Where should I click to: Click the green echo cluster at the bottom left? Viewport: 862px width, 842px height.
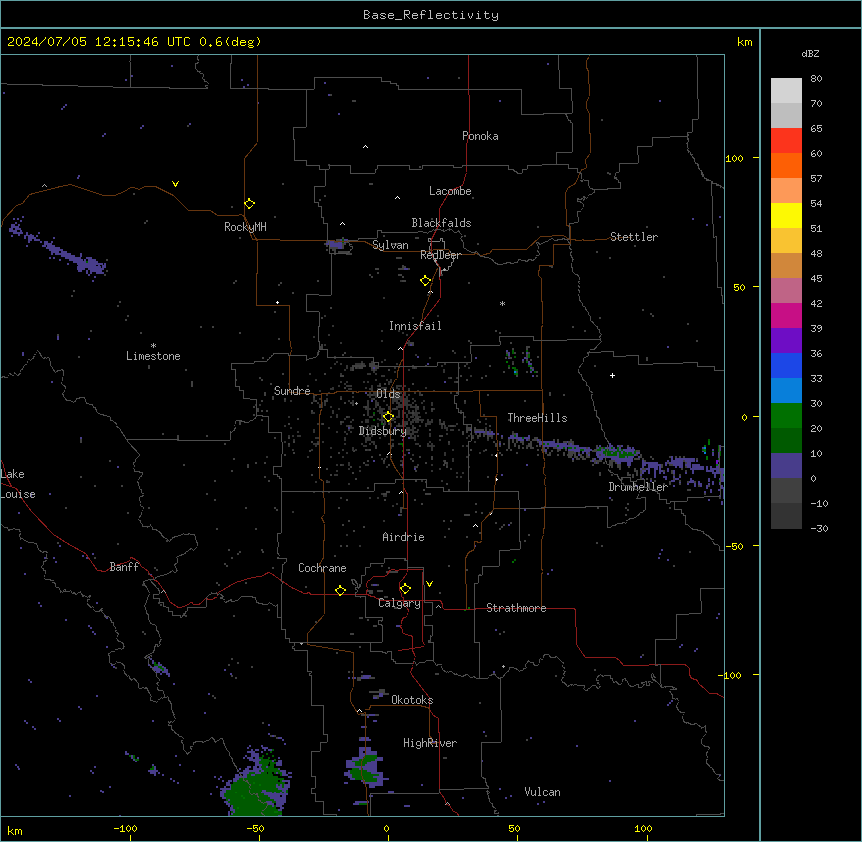click(256, 783)
